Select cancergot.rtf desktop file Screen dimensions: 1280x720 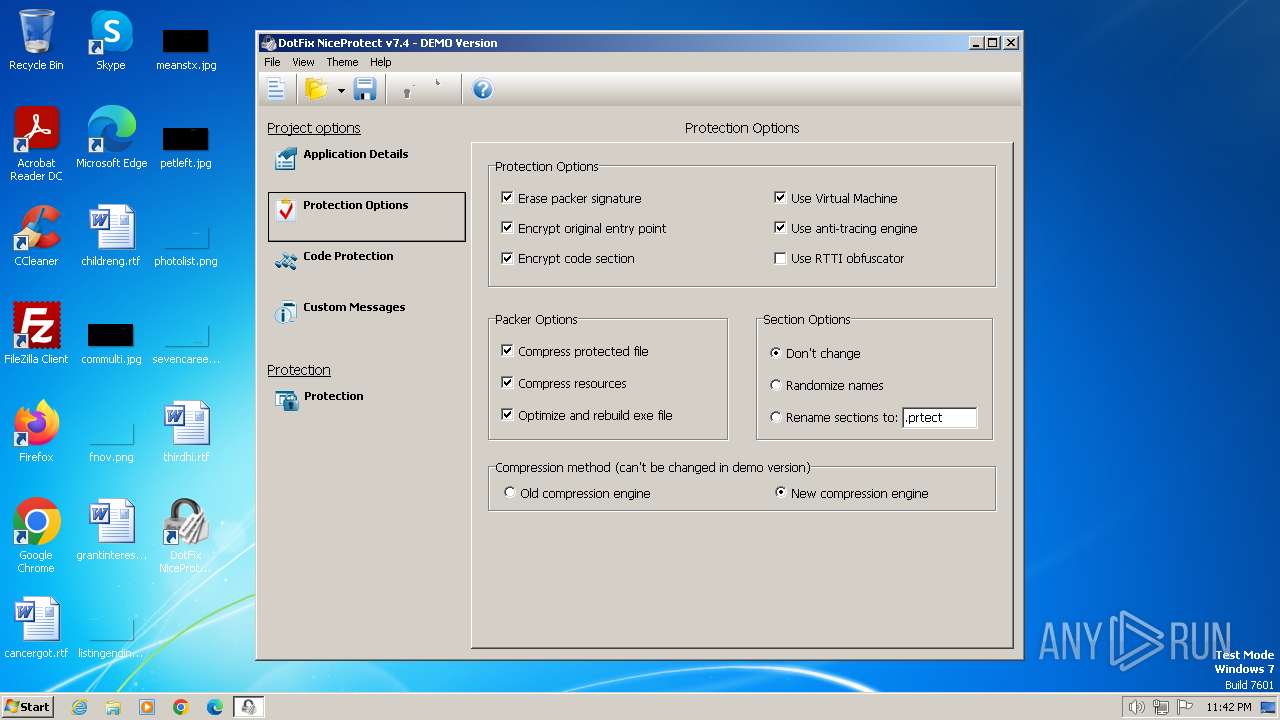point(36,628)
